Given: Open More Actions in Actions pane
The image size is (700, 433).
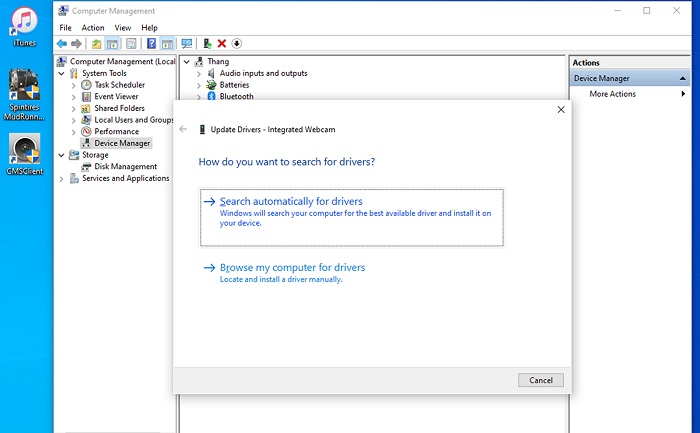Looking at the screenshot, I should coord(612,94).
